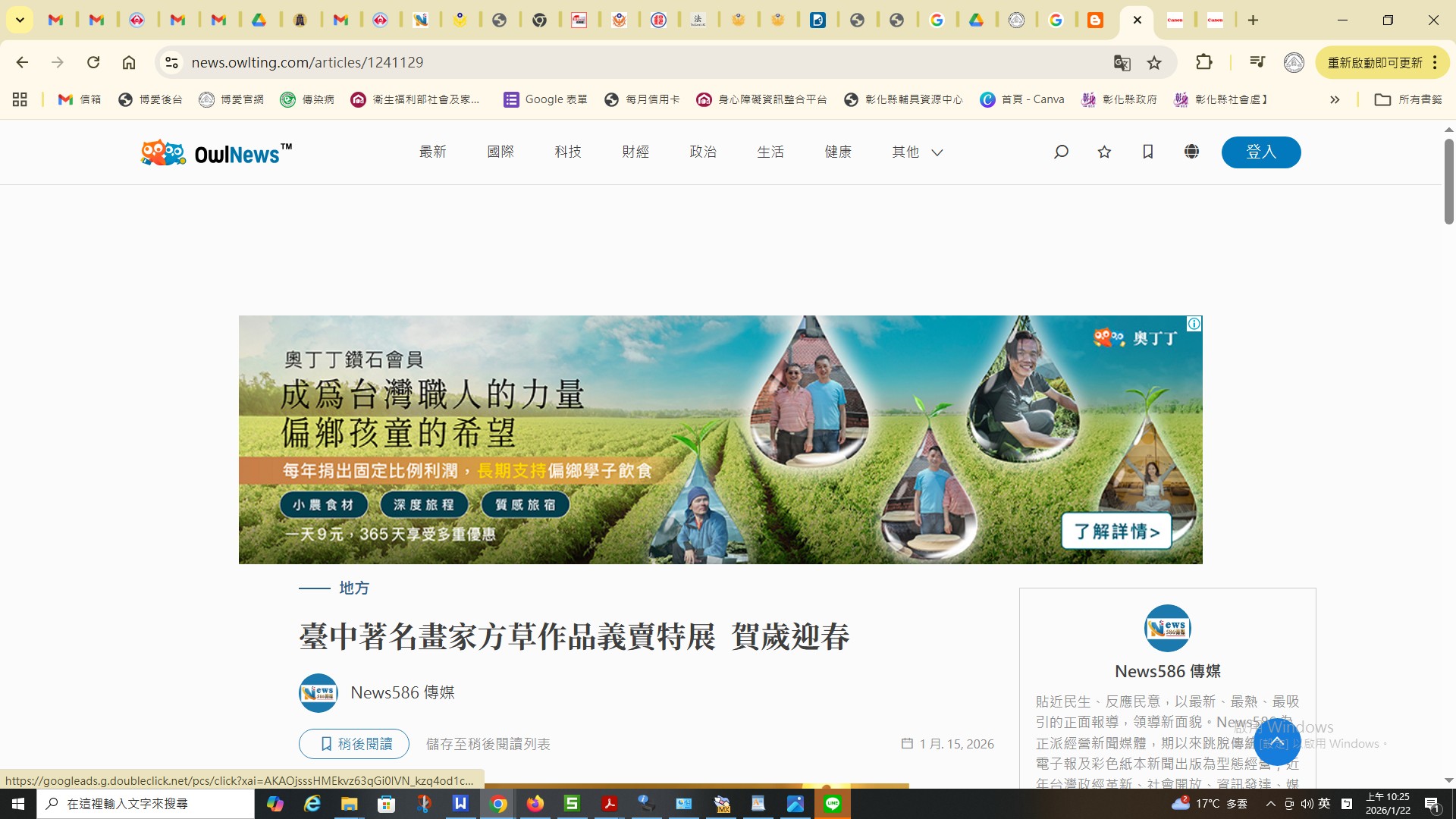
Task: Click the star favorites icon in site header
Action: 1104,152
